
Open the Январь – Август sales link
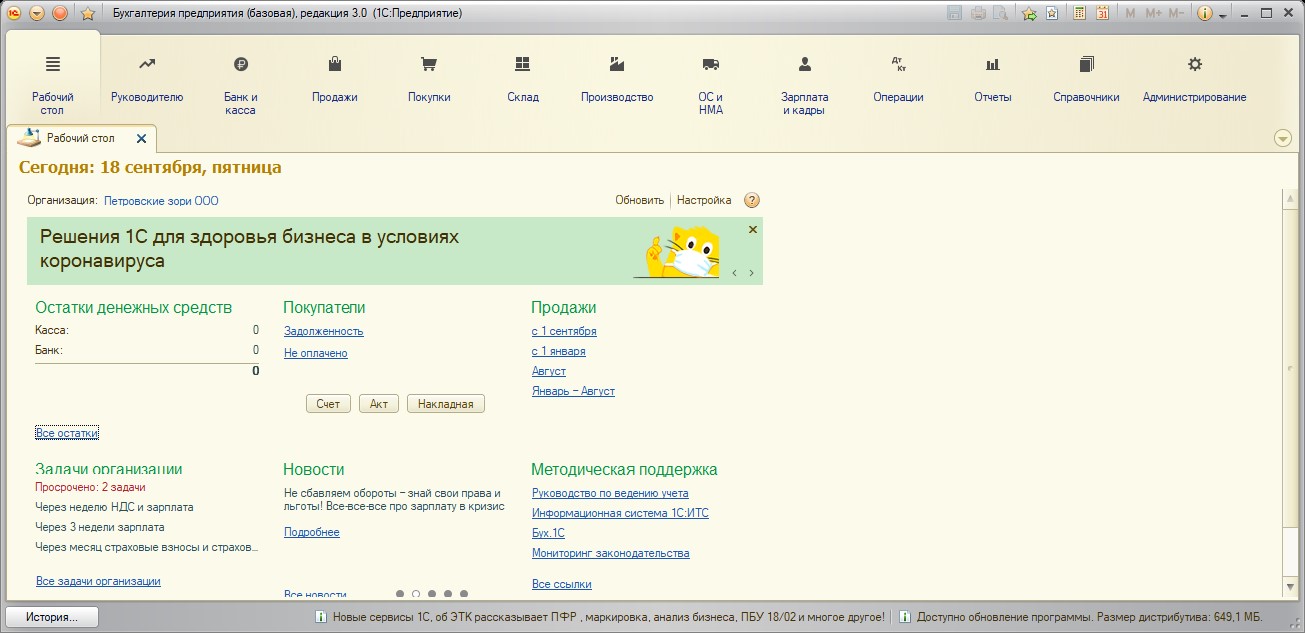point(574,391)
